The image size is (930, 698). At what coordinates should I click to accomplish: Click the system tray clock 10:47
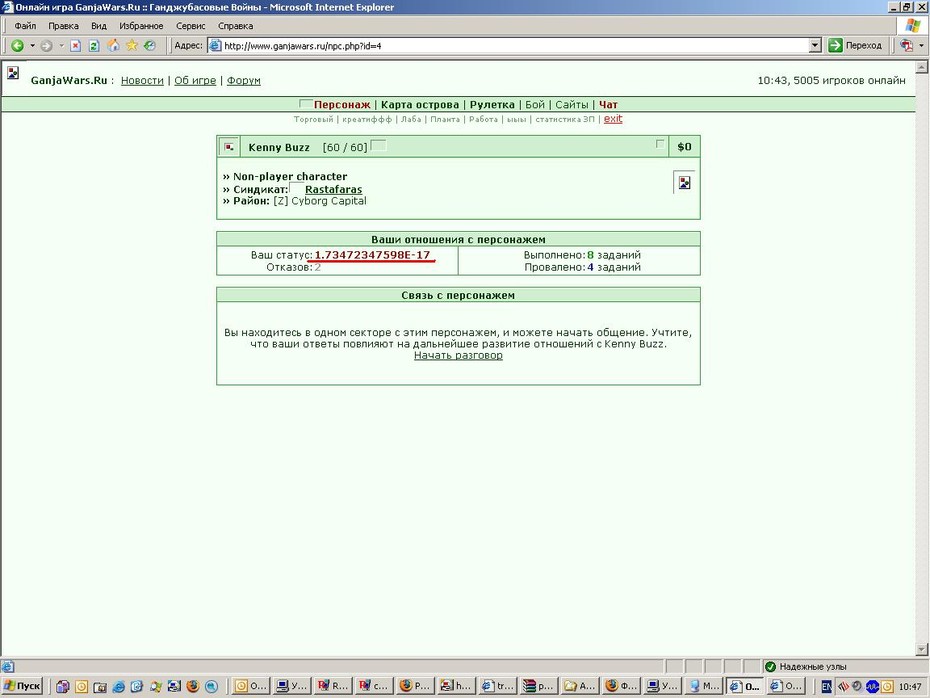tap(910, 687)
